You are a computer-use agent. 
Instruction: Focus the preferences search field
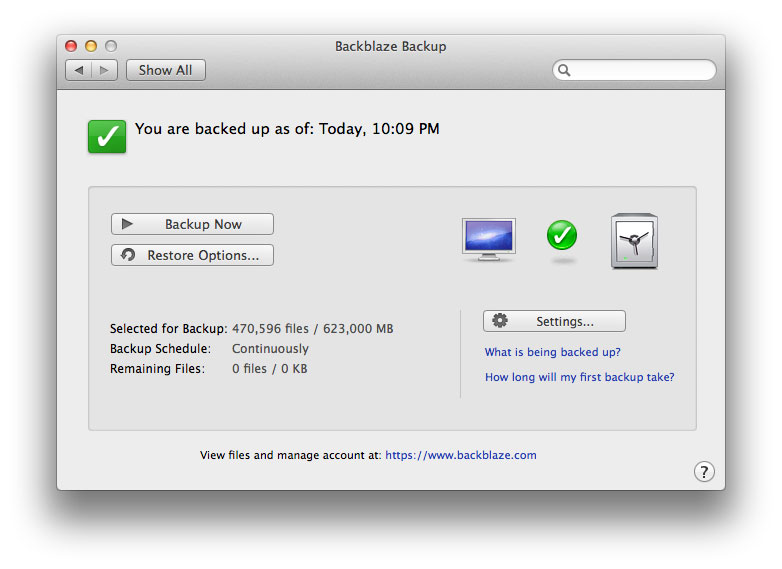pos(642,71)
